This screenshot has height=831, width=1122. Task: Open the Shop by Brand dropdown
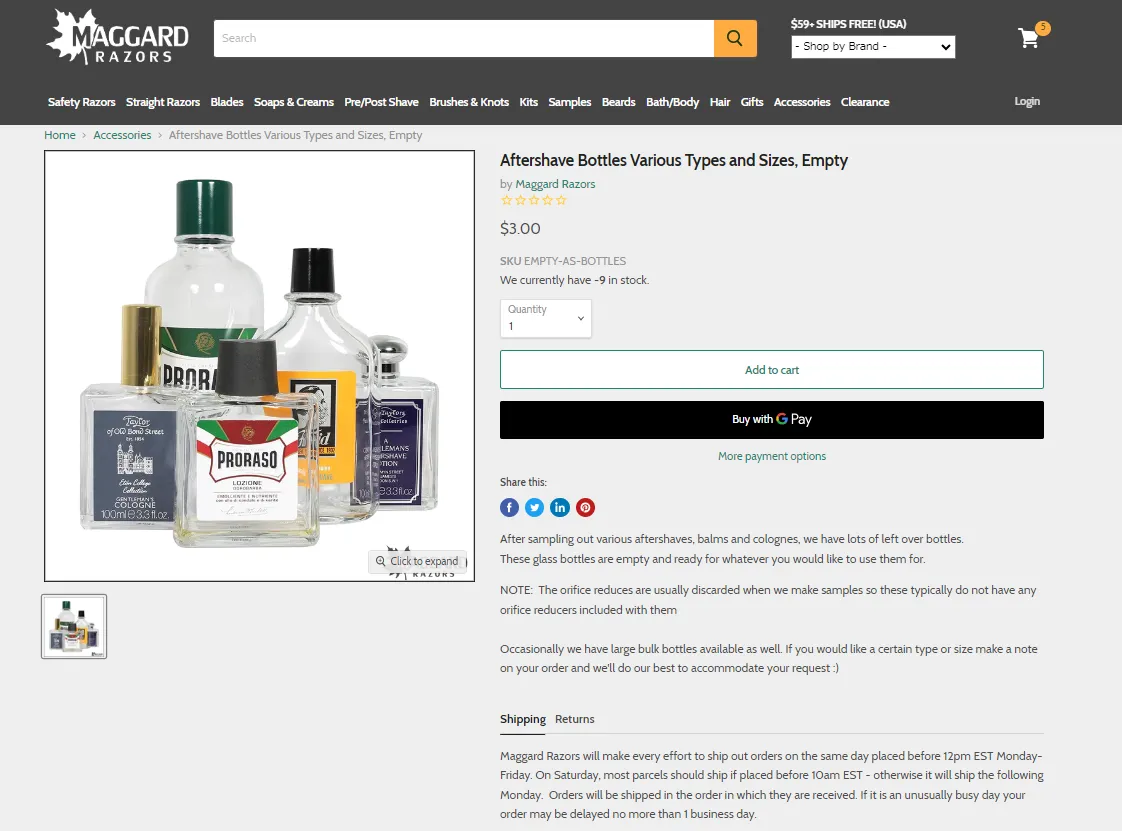[x=873, y=47]
